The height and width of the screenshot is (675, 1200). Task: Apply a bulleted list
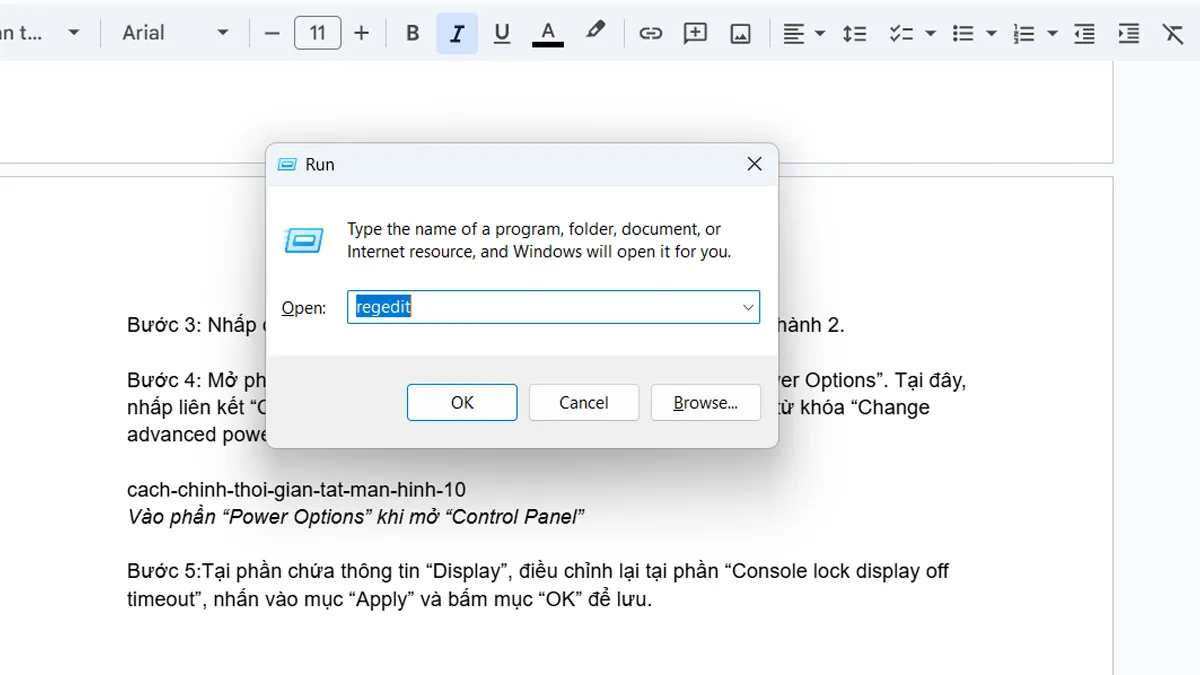pyautogui.click(x=965, y=33)
